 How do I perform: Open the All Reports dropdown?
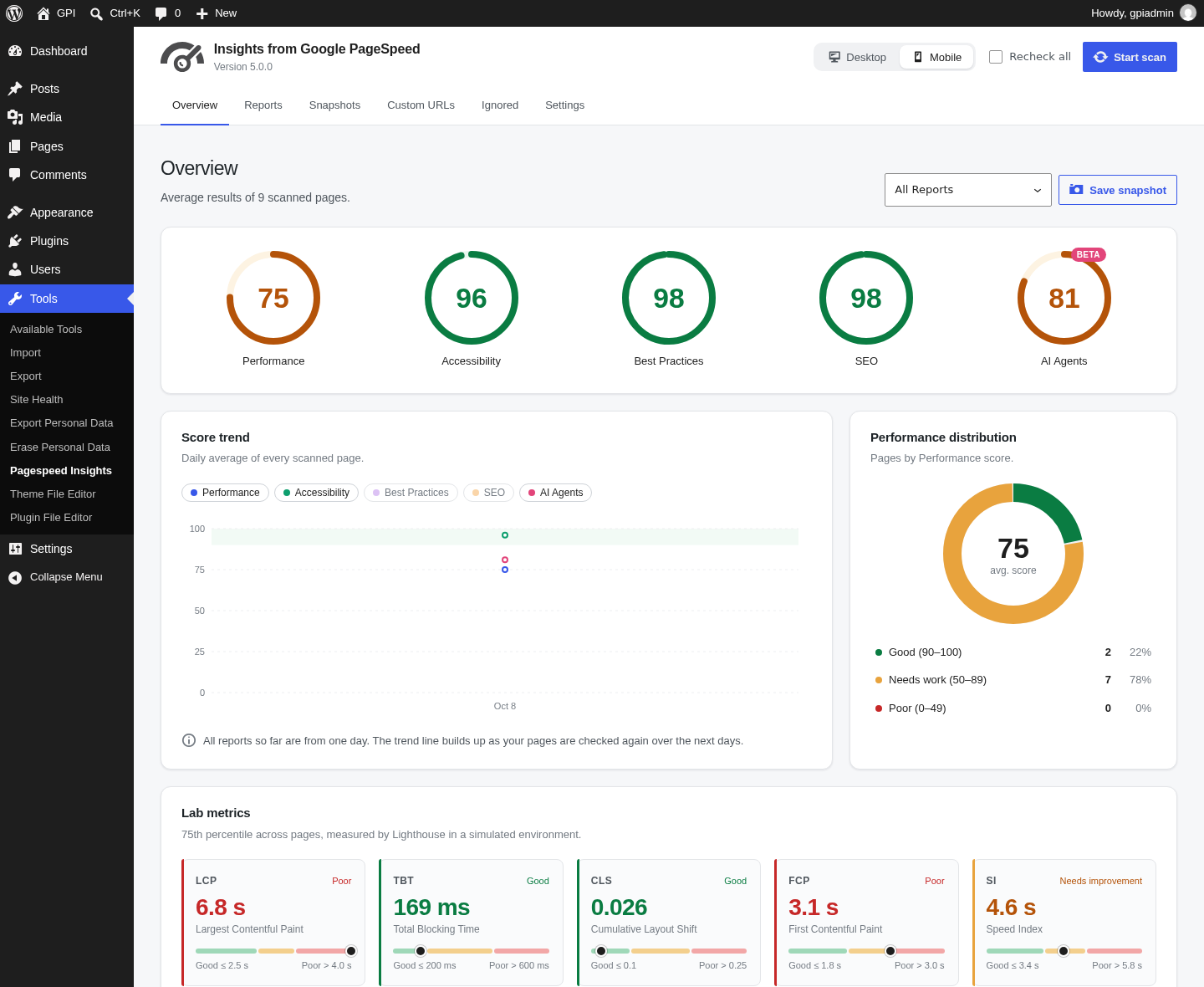point(968,190)
